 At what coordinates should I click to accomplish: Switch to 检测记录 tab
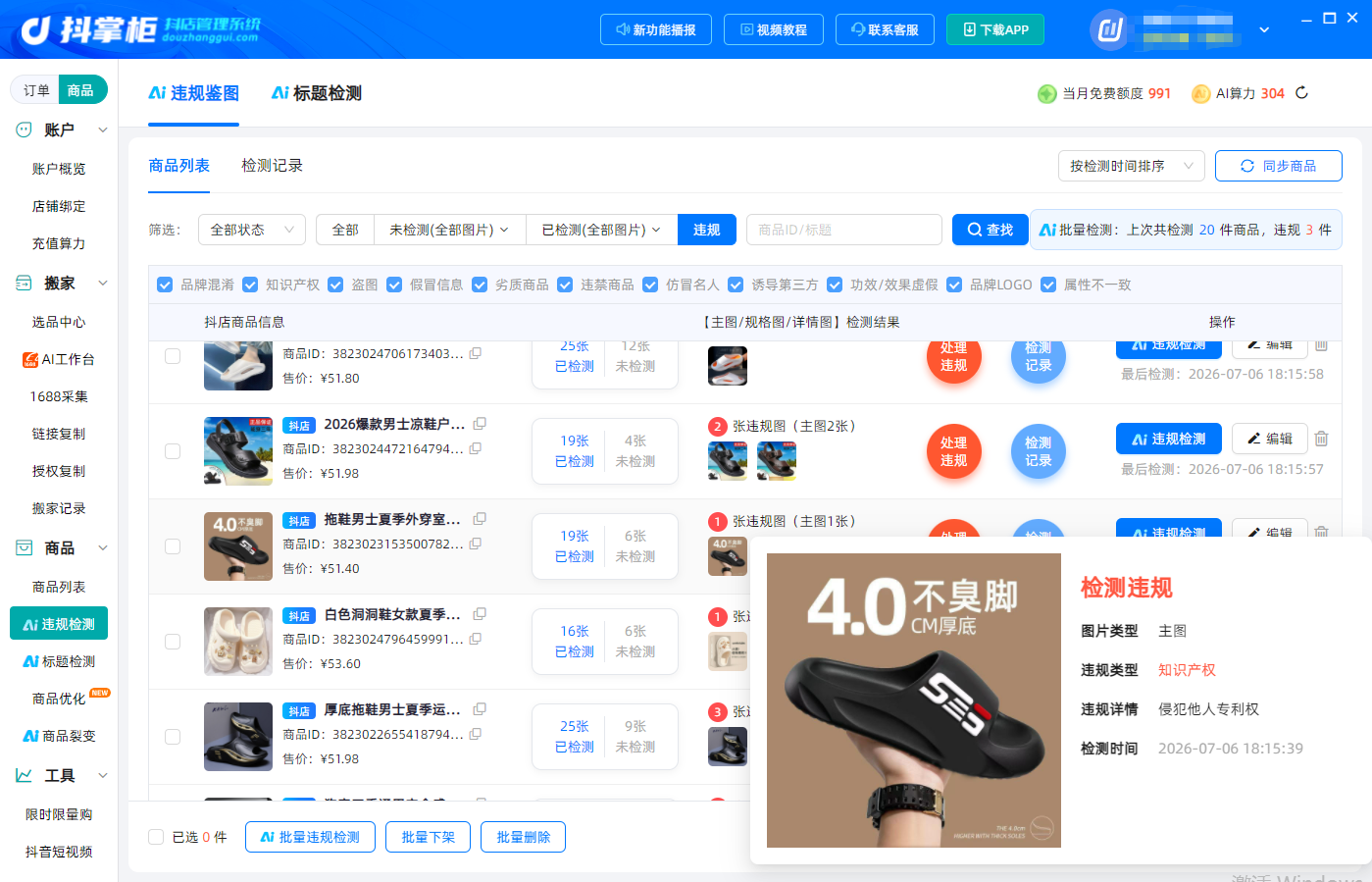pyautogui.click(x=272, y=166)
